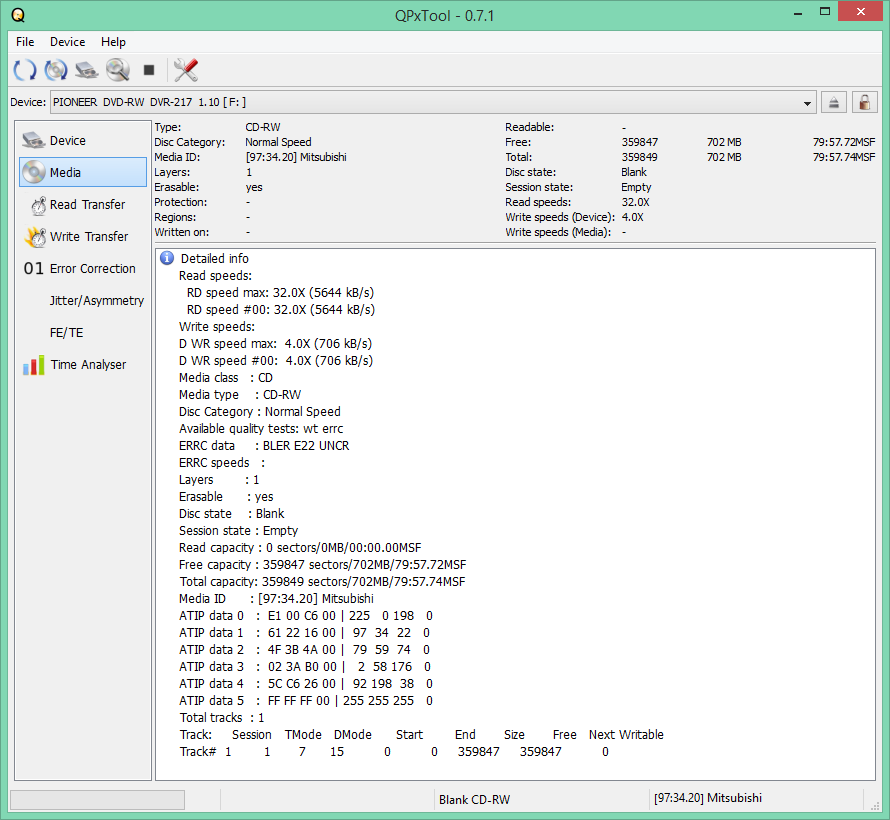890x820 pixels.
Task: Click 'ATIP data 5' row
Action: point(306,701)
